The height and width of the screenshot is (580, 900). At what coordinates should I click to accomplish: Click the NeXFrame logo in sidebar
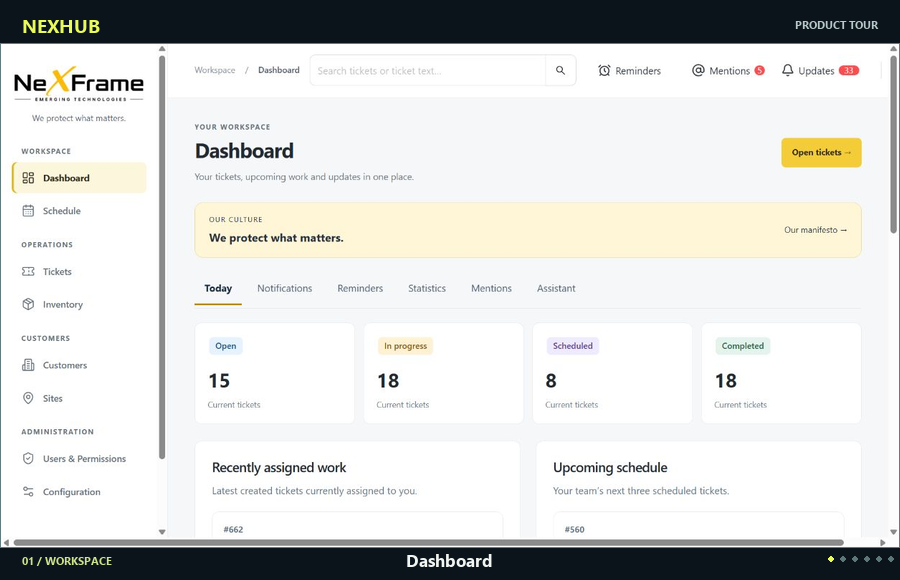pos(79,84)
